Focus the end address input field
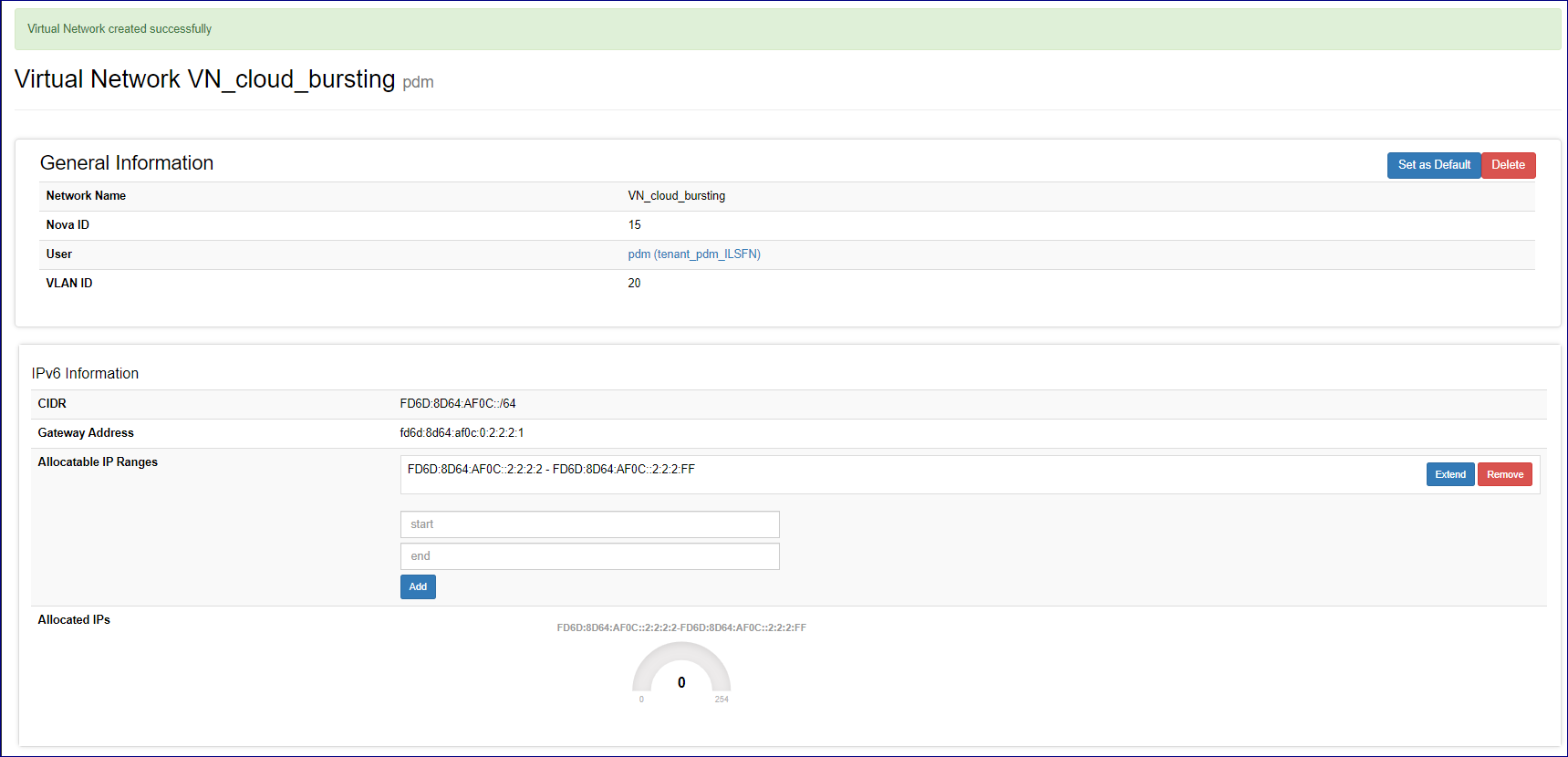 point(589,556)
